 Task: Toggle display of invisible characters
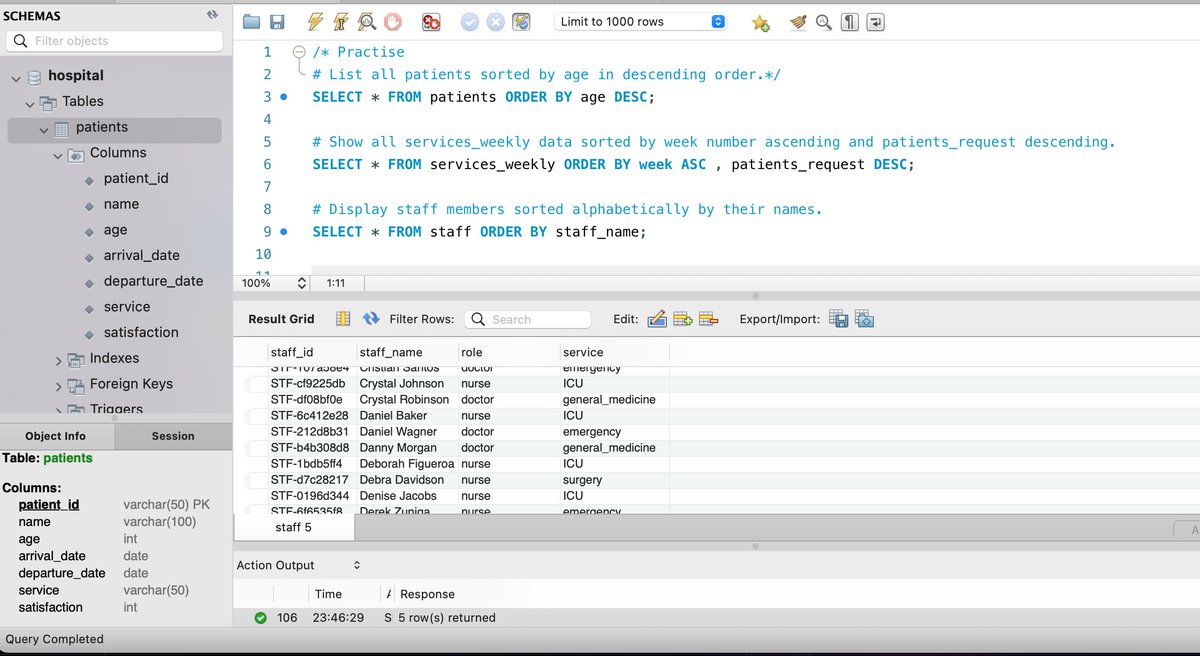click(x=850, y=21)
